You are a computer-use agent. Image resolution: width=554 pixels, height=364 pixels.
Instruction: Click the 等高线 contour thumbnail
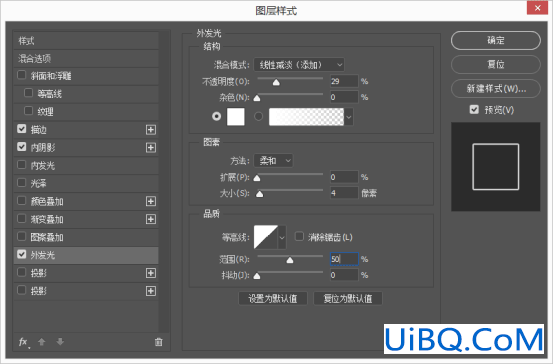tap(266, 237)
